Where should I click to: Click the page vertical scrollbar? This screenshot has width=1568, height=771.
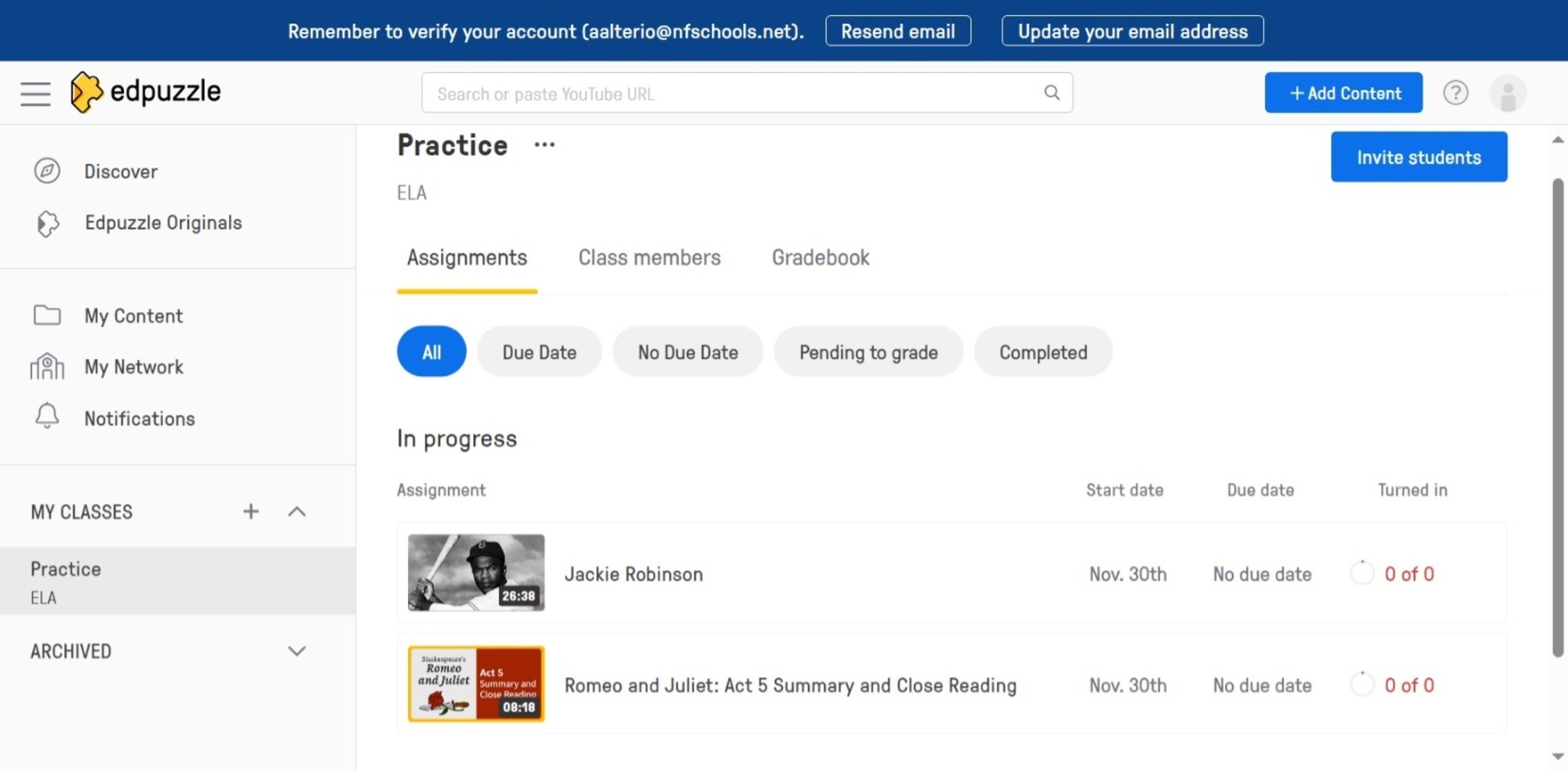pos(1557,417)
